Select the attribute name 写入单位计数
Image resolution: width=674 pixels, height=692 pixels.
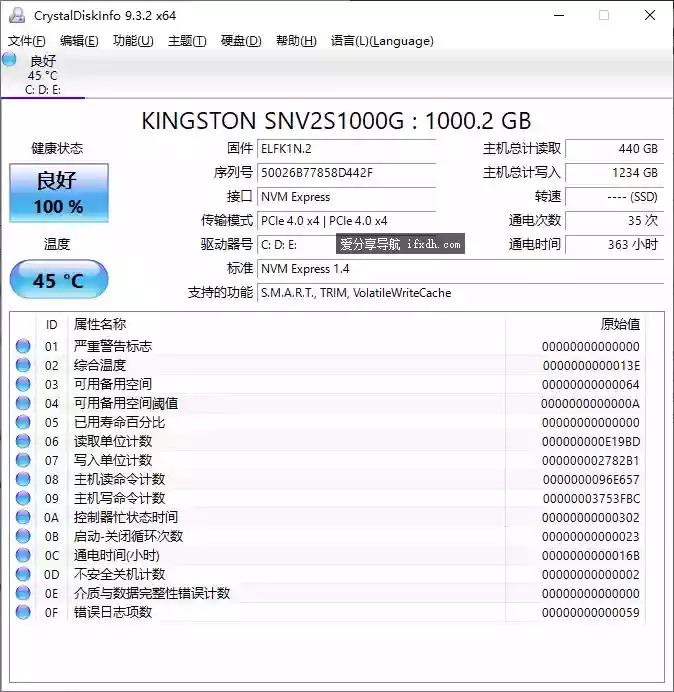point(113,460)
